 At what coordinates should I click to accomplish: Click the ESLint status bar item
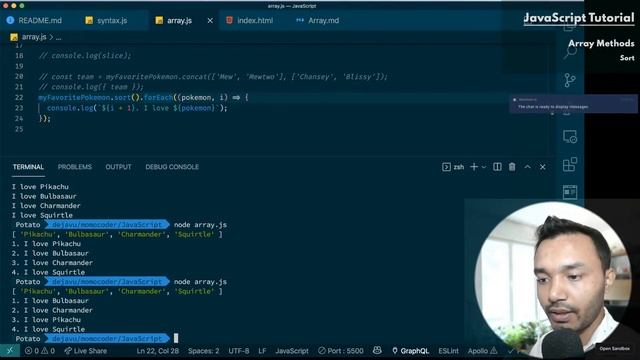coord(448,351)
